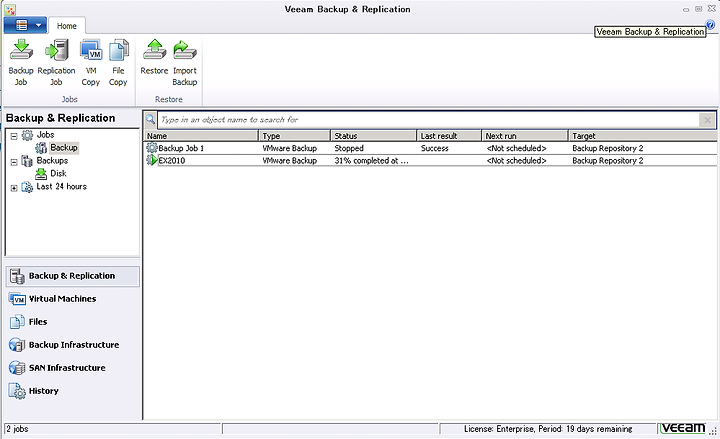The image size is (720, 439).
Task: Start a File Copy job
Action: point(118,63)
